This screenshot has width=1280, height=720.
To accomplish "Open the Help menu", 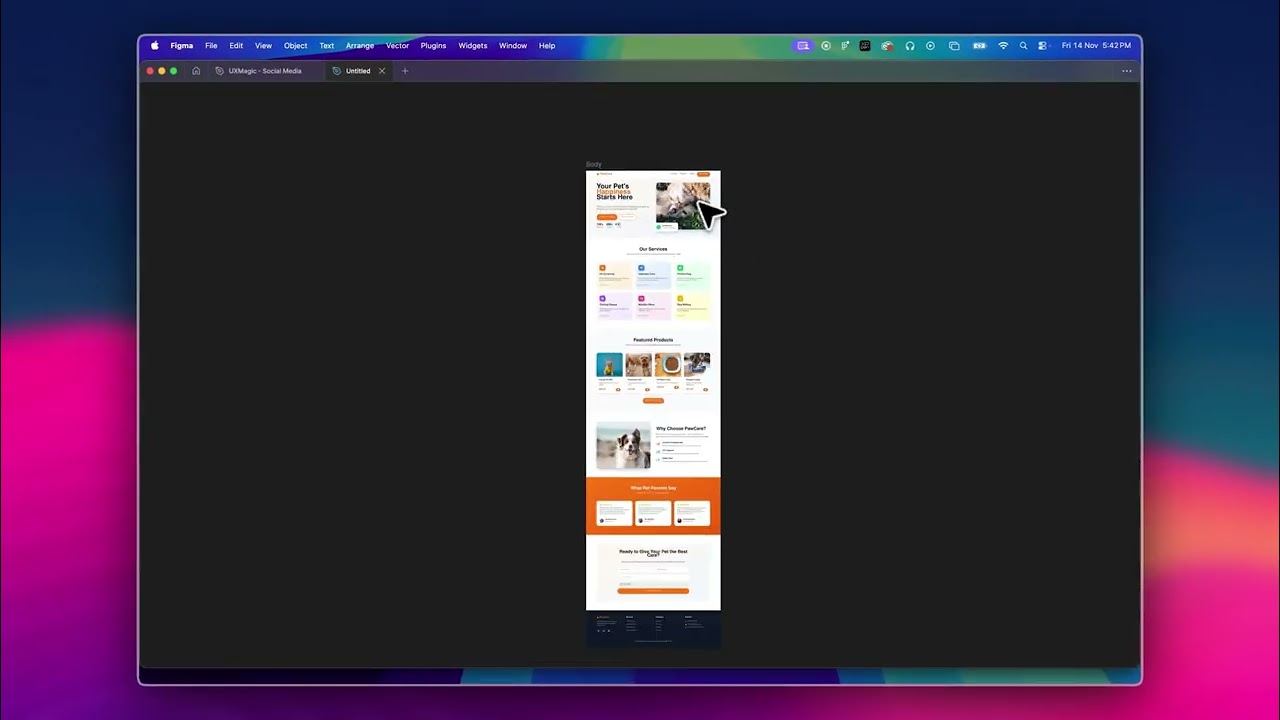I will tap(547, 46).
